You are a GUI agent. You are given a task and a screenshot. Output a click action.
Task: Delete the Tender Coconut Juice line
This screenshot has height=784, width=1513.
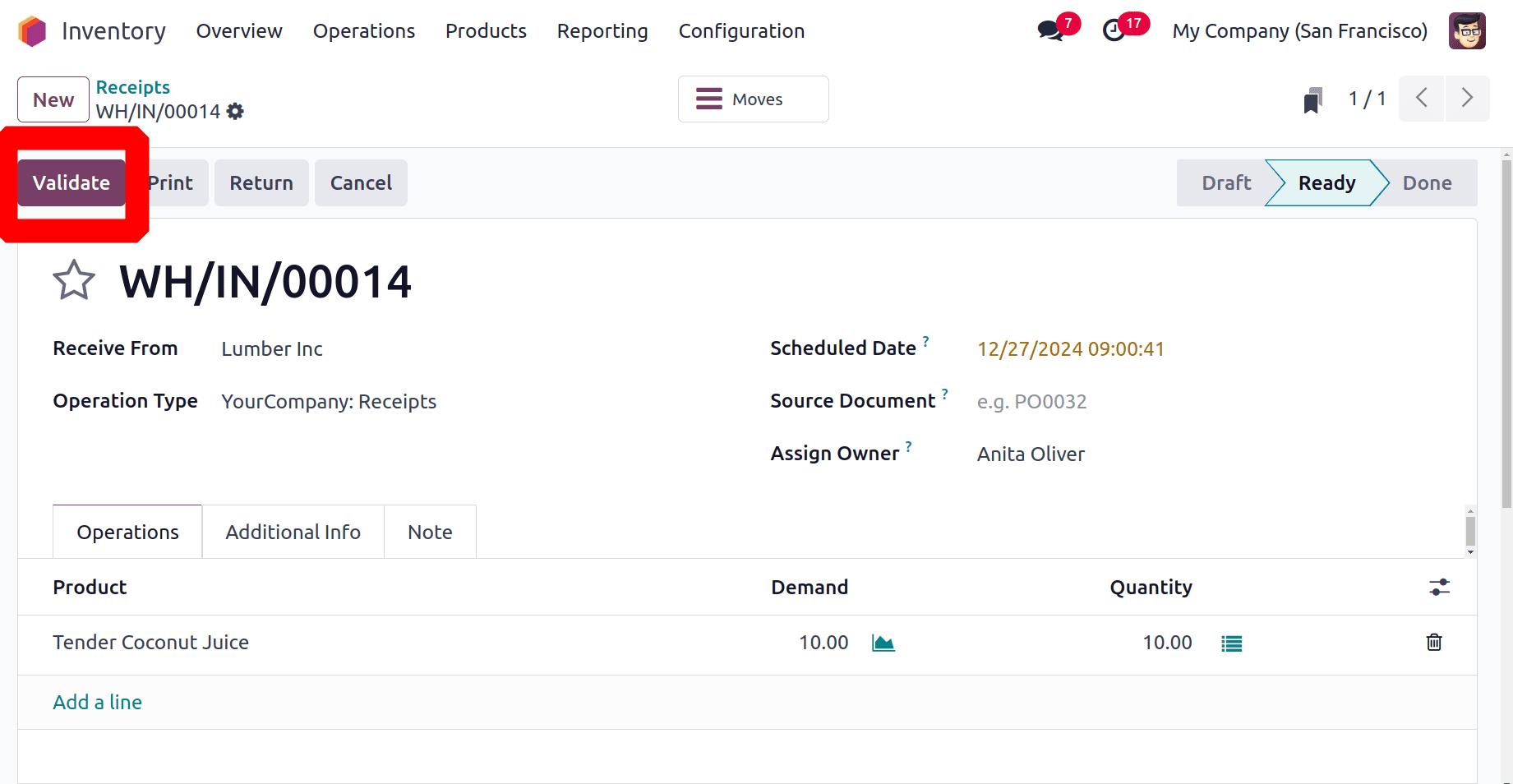point(1434,642)
